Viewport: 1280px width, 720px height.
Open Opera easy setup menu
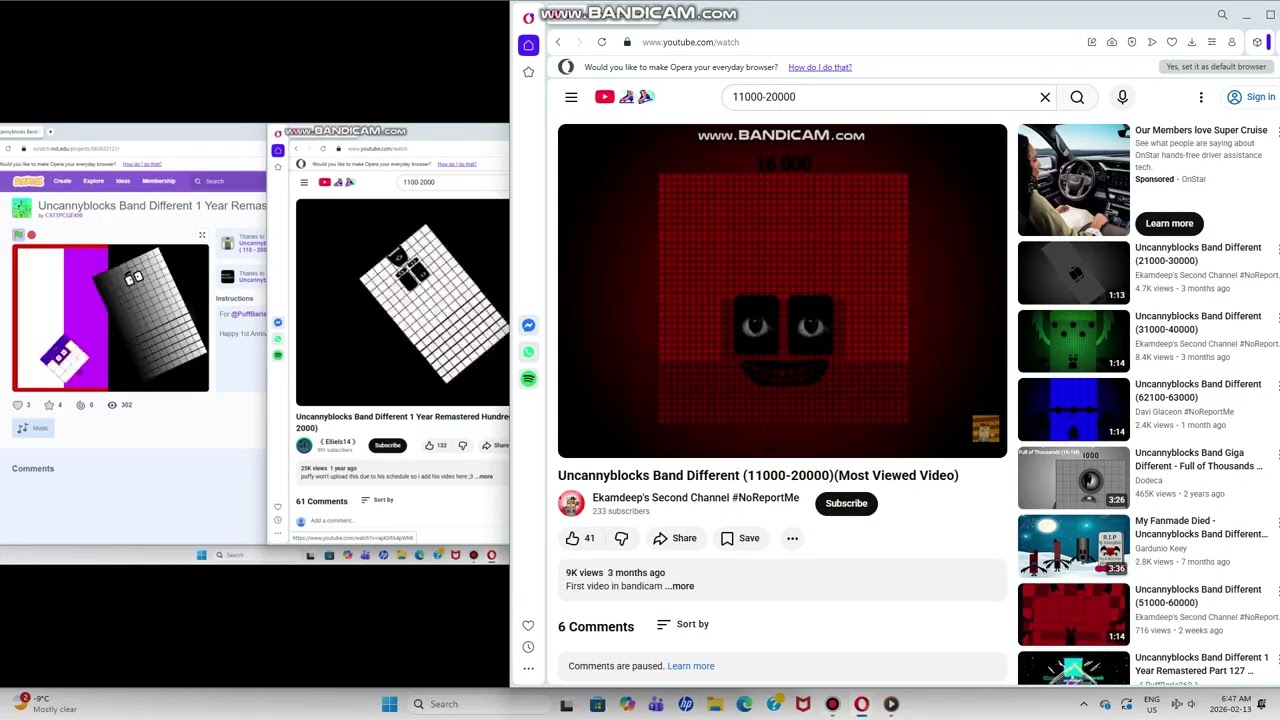[1212, 42]
